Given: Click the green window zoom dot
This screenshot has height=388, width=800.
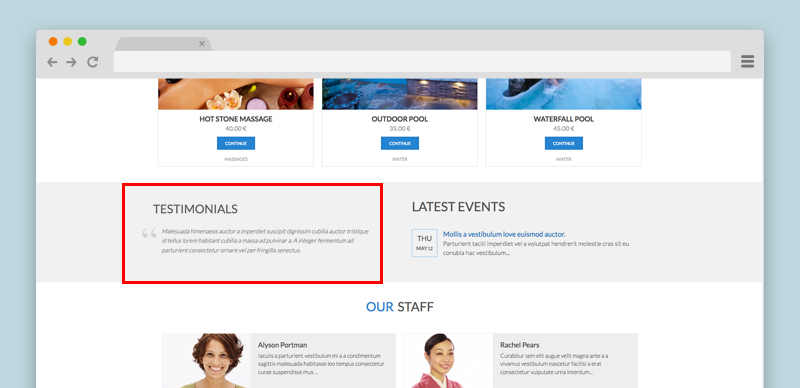Looking at the screenshot, I should click(82, 41).
